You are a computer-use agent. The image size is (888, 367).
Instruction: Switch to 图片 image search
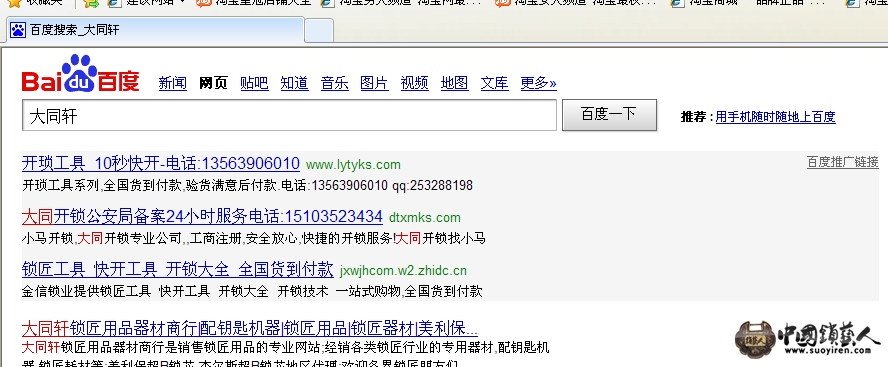coord(374,83)
